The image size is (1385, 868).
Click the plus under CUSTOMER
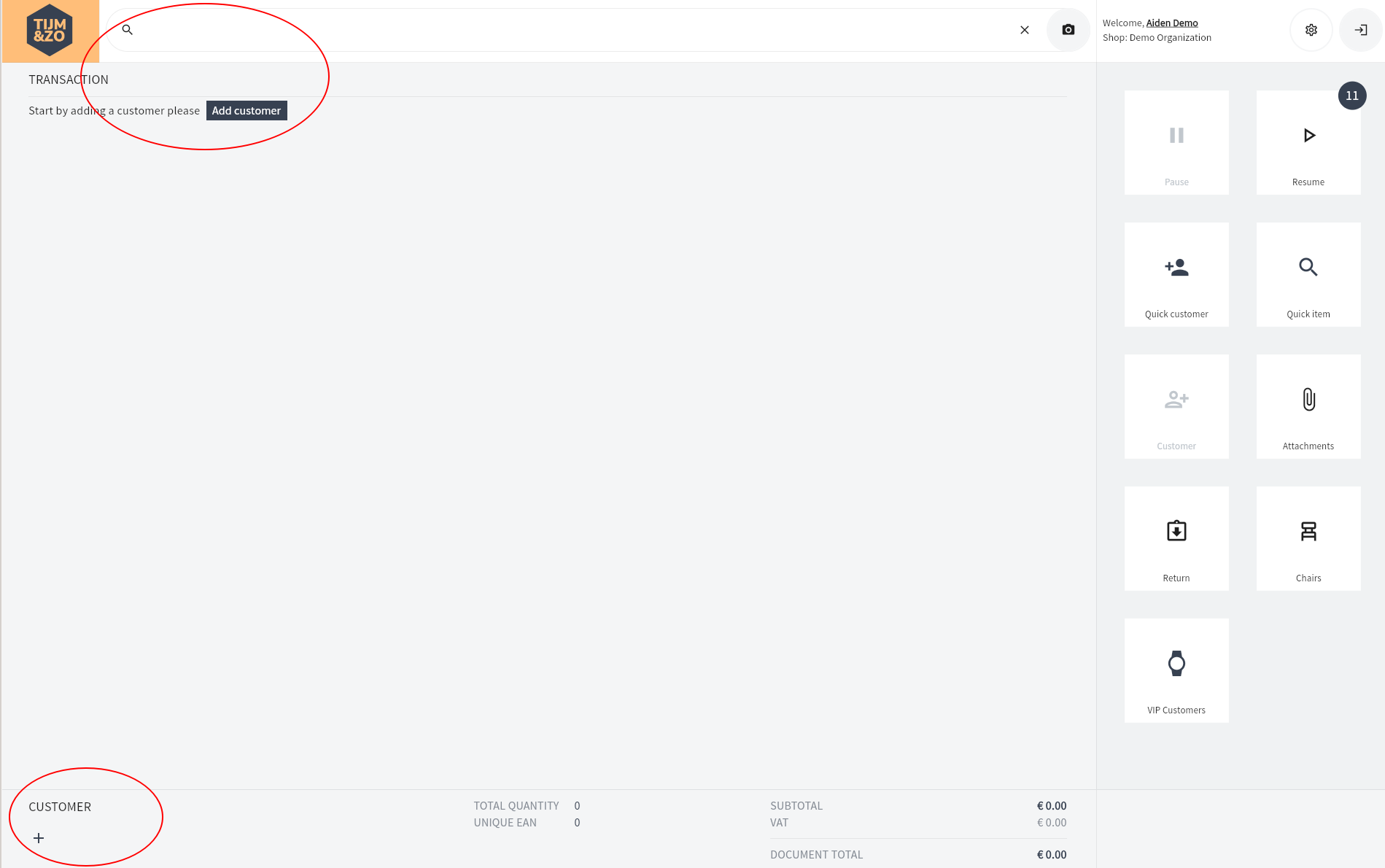(39, 838)
